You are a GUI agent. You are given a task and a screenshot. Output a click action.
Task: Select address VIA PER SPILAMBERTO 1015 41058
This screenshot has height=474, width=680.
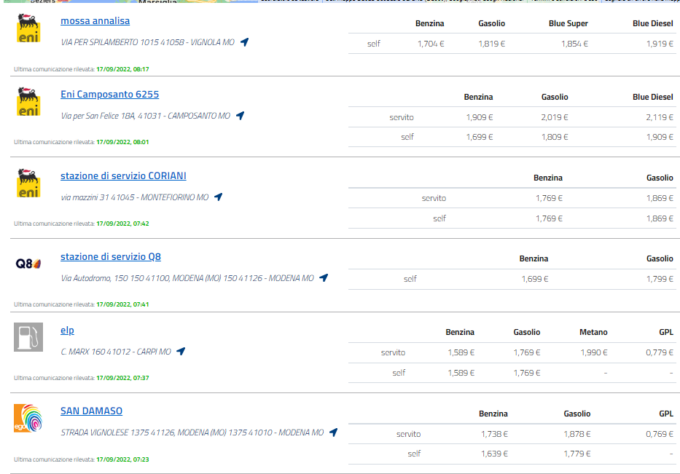pos(123,42)
